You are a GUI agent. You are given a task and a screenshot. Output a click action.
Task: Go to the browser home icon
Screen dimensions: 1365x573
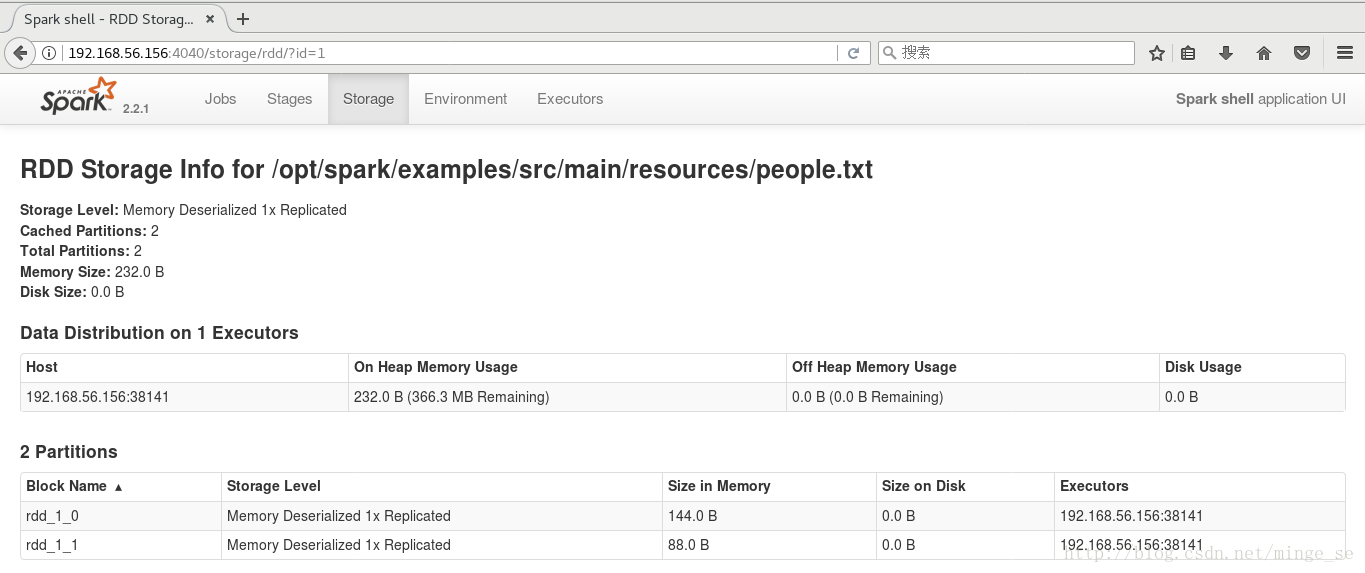click(x=1264, y=53)
